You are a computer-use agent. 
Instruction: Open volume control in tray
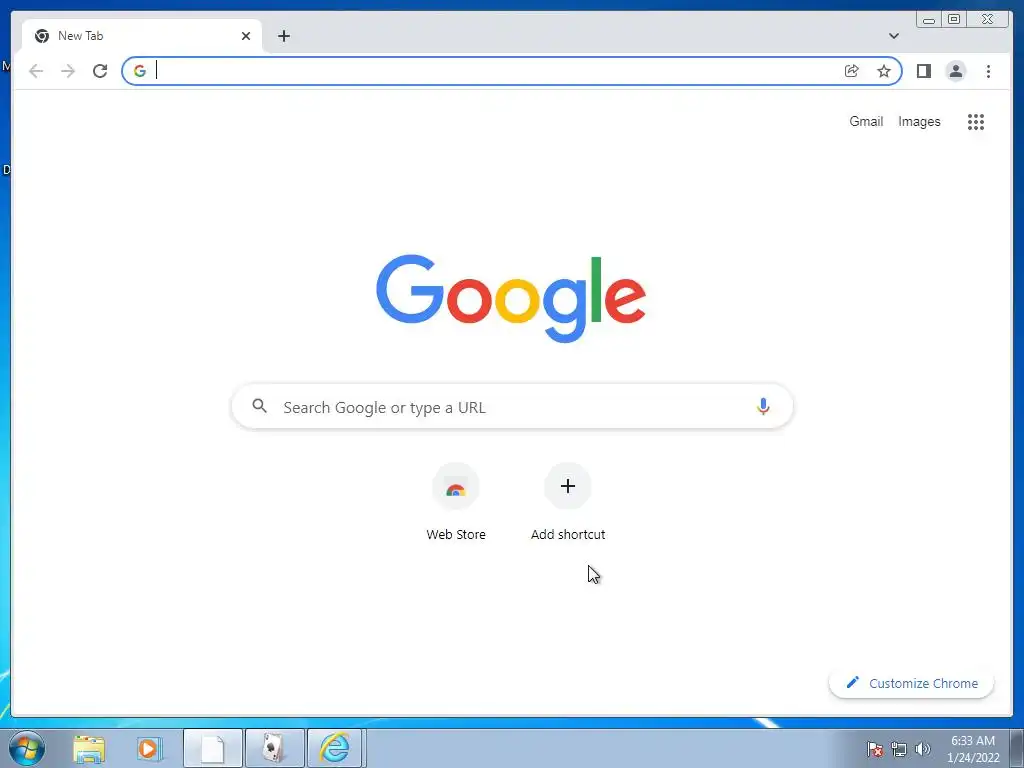click(x=923, y=749)
